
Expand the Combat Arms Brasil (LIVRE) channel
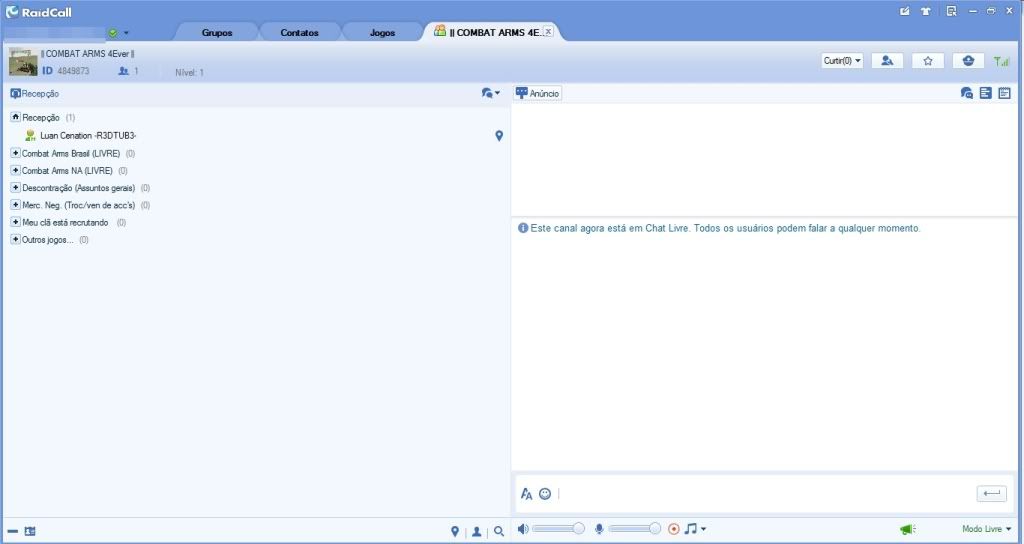click(x=15, y=153)
